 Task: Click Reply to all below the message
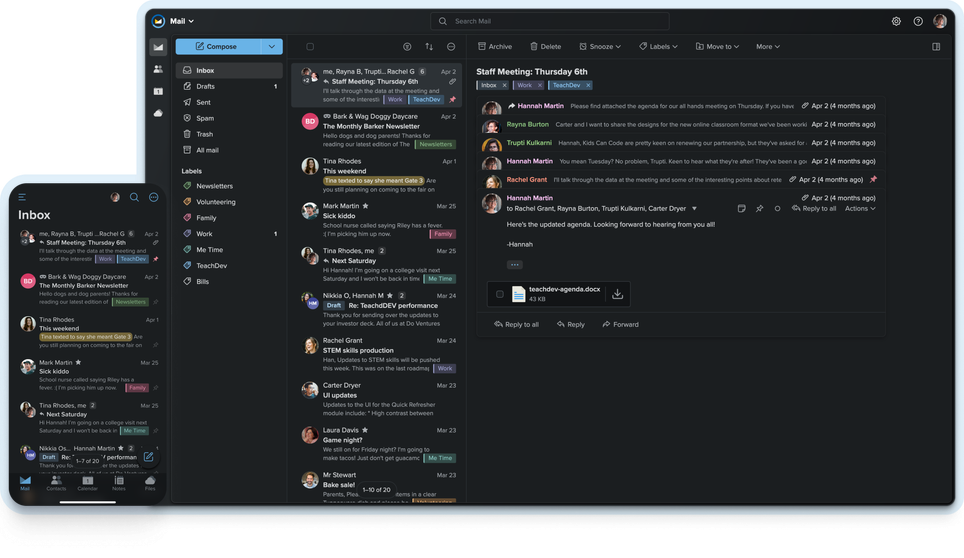(516, 324)
